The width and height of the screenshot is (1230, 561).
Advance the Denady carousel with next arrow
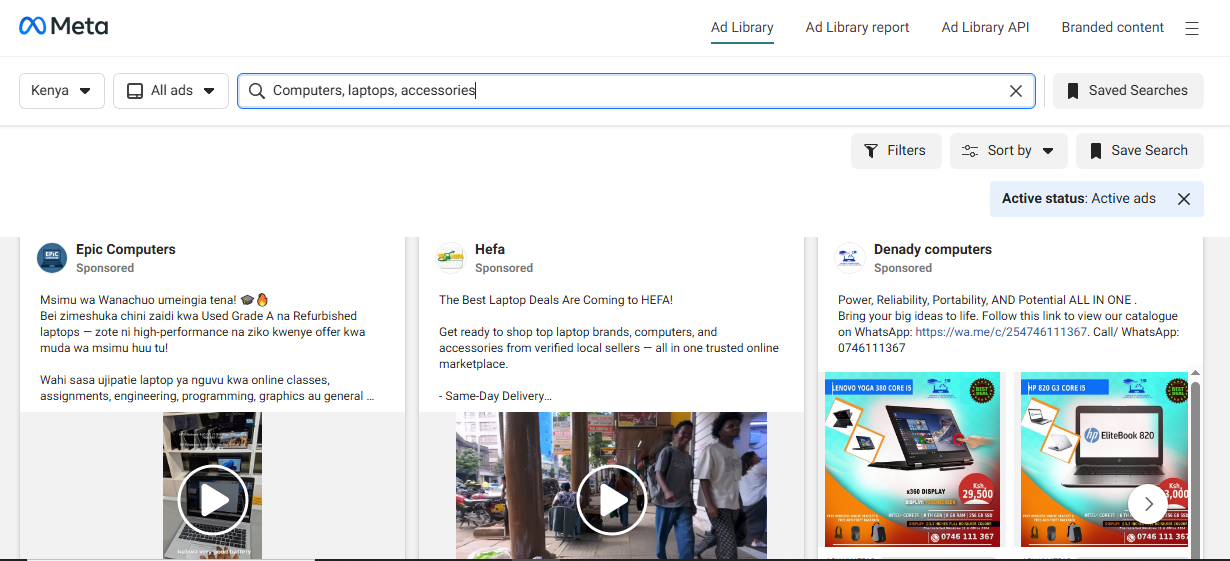1148,503
